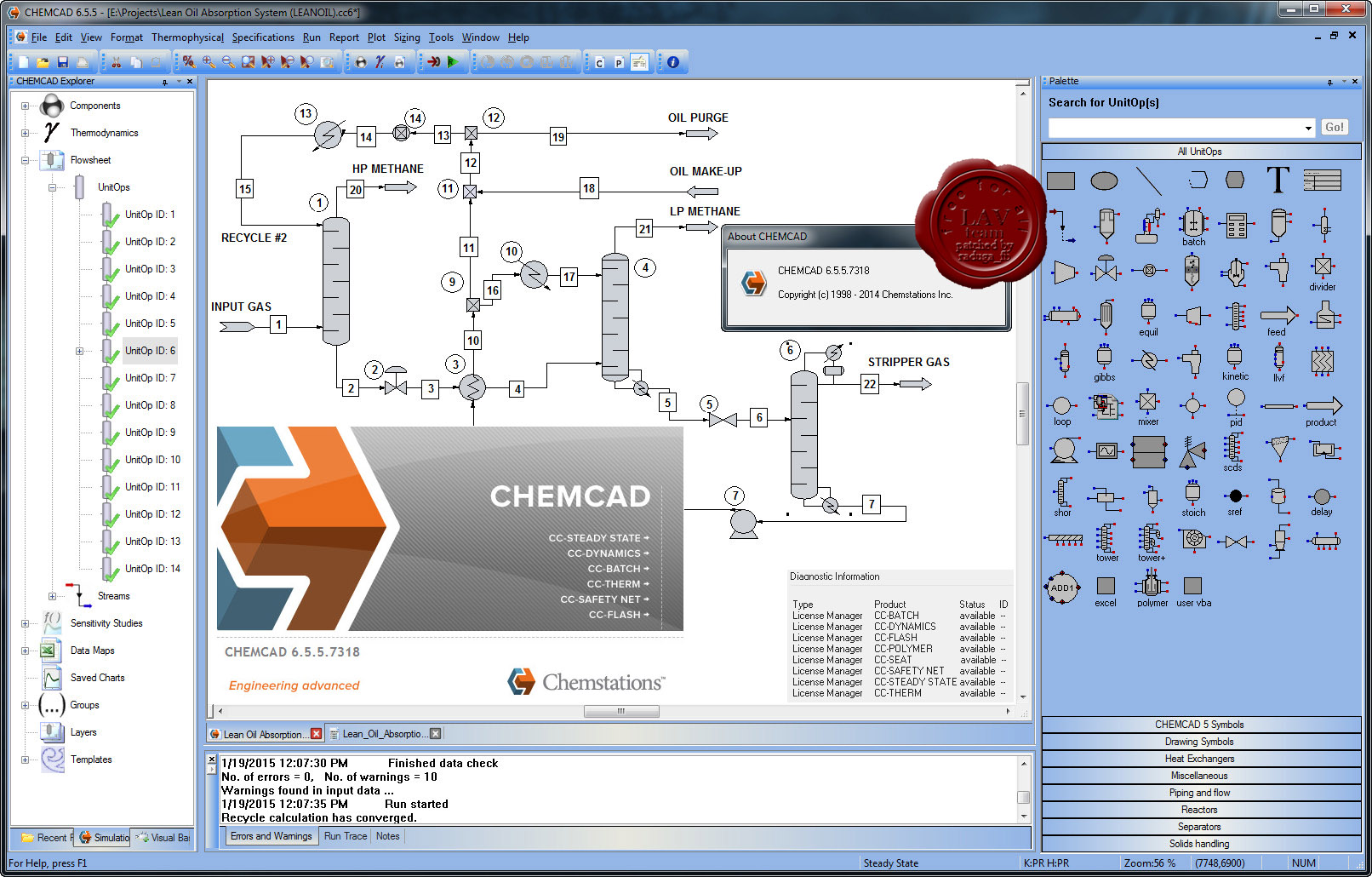Switch to the Notes tab
The image size is (1372, 877).
pos(387,836)
